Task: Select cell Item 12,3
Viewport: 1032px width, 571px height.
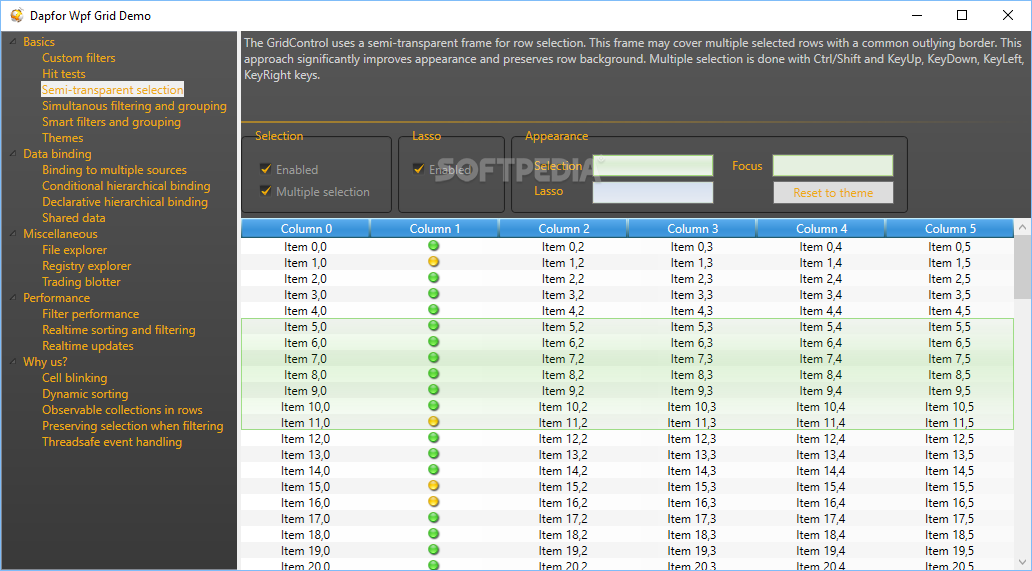Action: (x=692, y=439)
